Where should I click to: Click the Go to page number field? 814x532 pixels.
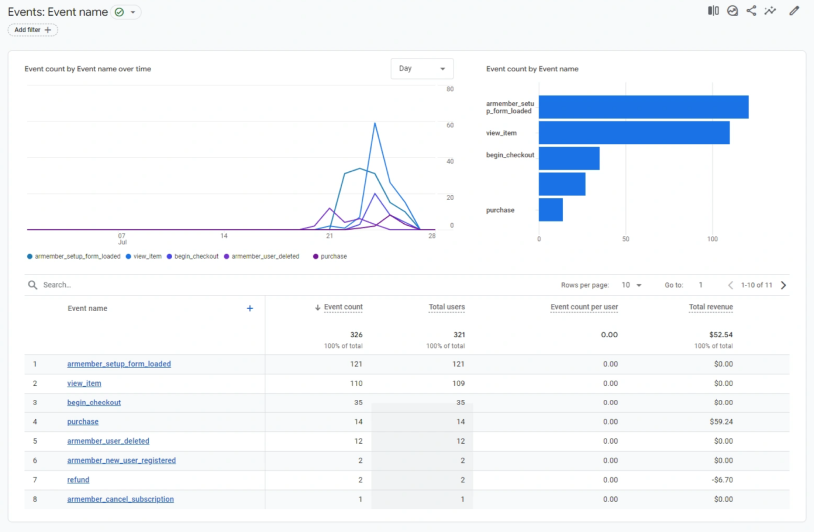click(x=700, y=285)
